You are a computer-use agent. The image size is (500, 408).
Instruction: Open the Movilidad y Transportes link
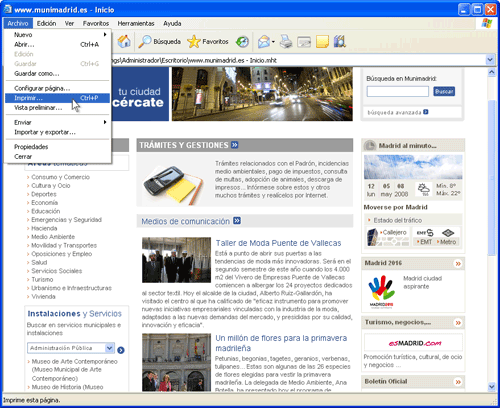click(64, 245)
